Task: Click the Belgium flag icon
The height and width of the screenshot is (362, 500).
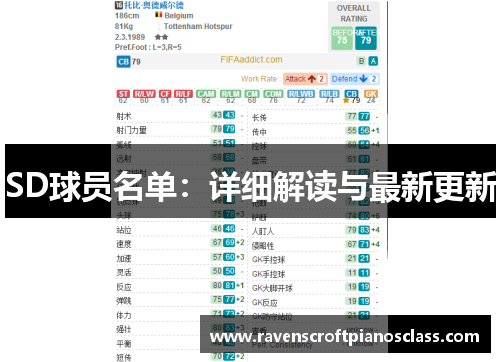Action: coord(159,15)
